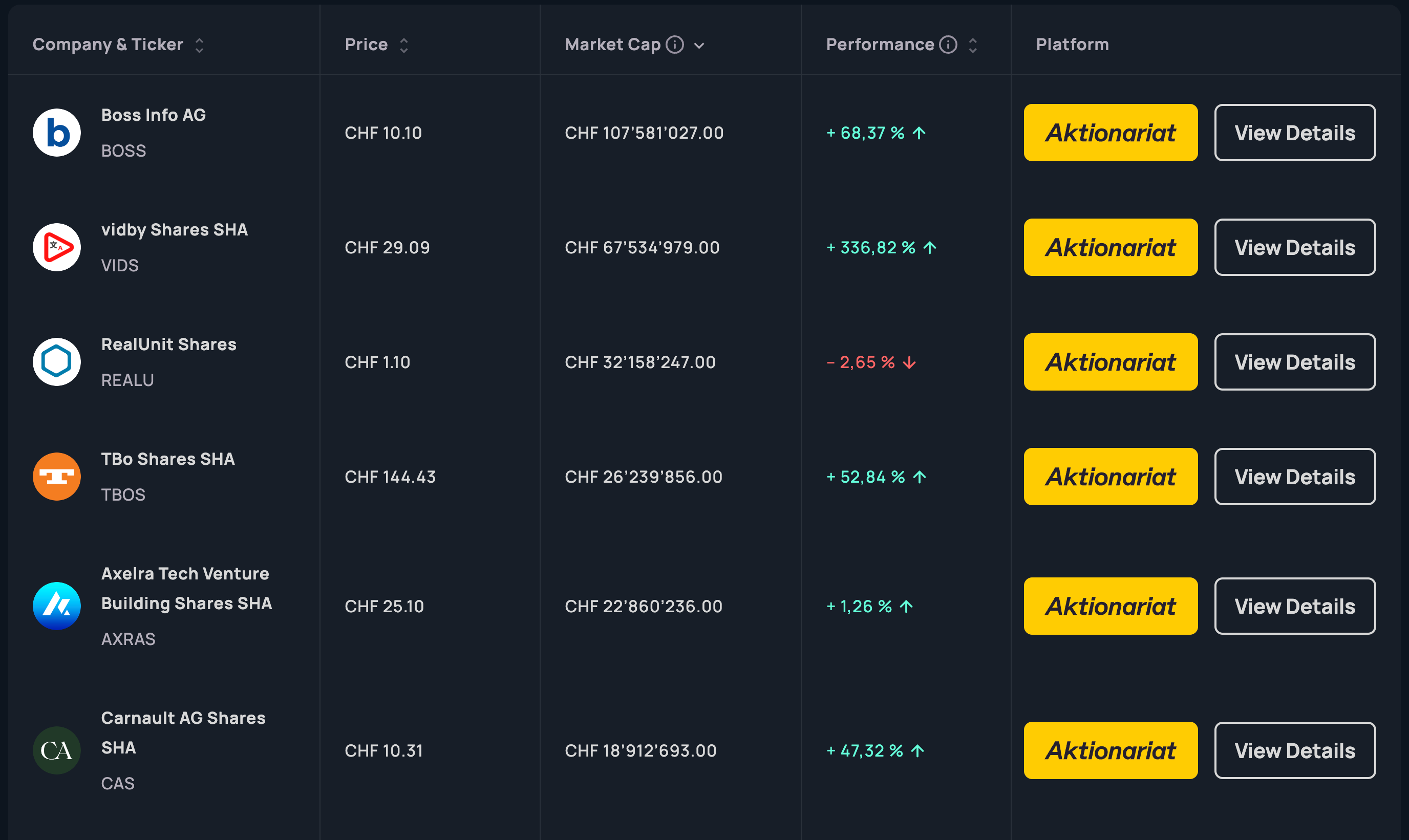
Task: Click the vidby Shares play-triangle logo
Action: click(57, 247)
